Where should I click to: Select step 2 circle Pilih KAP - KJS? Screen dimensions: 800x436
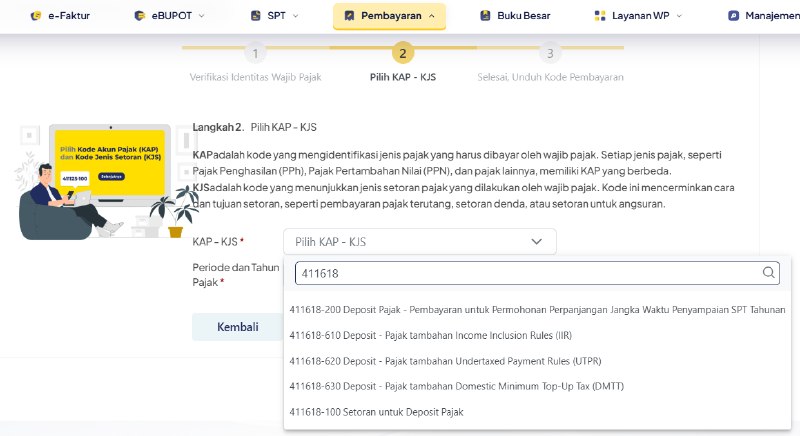pos(403,53)
